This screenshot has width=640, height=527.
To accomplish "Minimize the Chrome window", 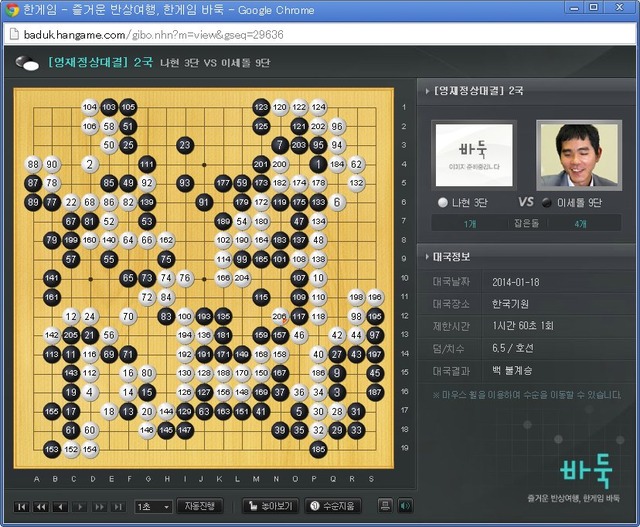I will 574,7.
